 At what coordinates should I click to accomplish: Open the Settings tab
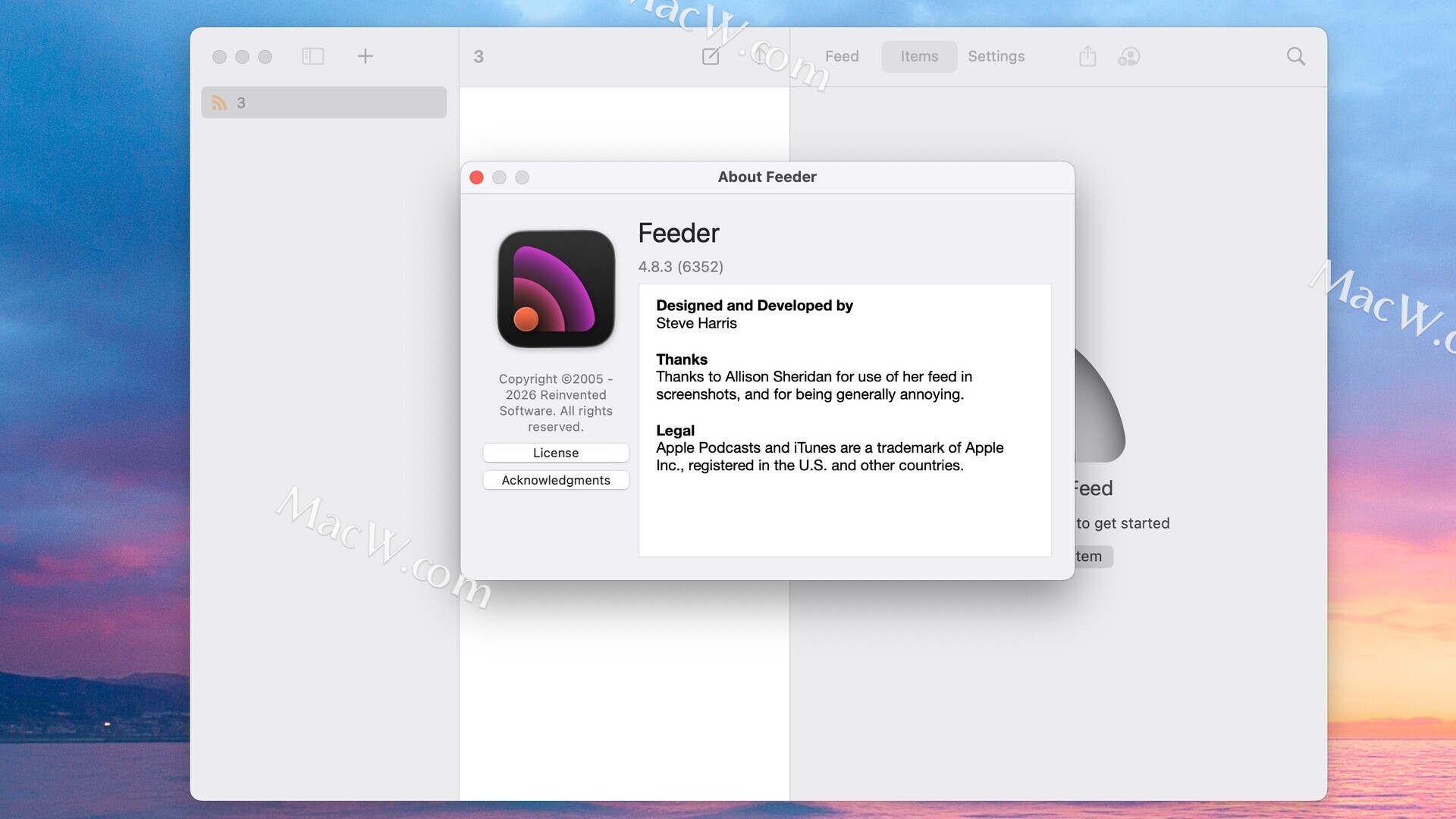(996, 56)
